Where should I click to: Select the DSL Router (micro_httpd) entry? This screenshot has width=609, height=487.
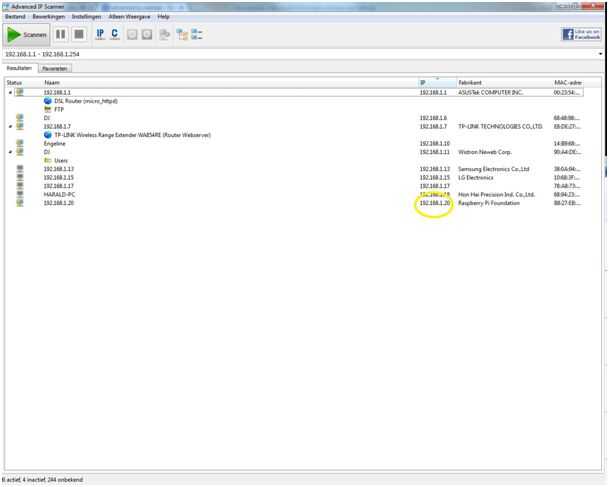click(86, 101)
